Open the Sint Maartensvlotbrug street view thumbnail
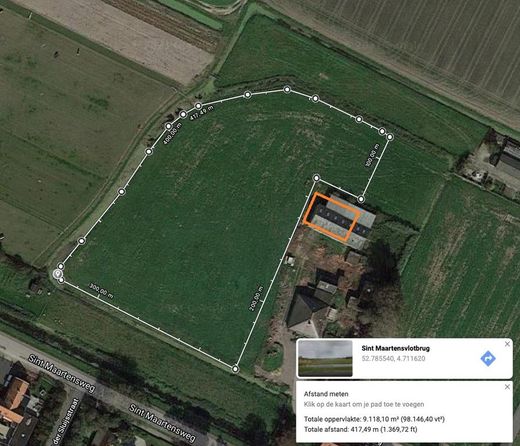The image size is (520, 446). (x=325, y=359)
